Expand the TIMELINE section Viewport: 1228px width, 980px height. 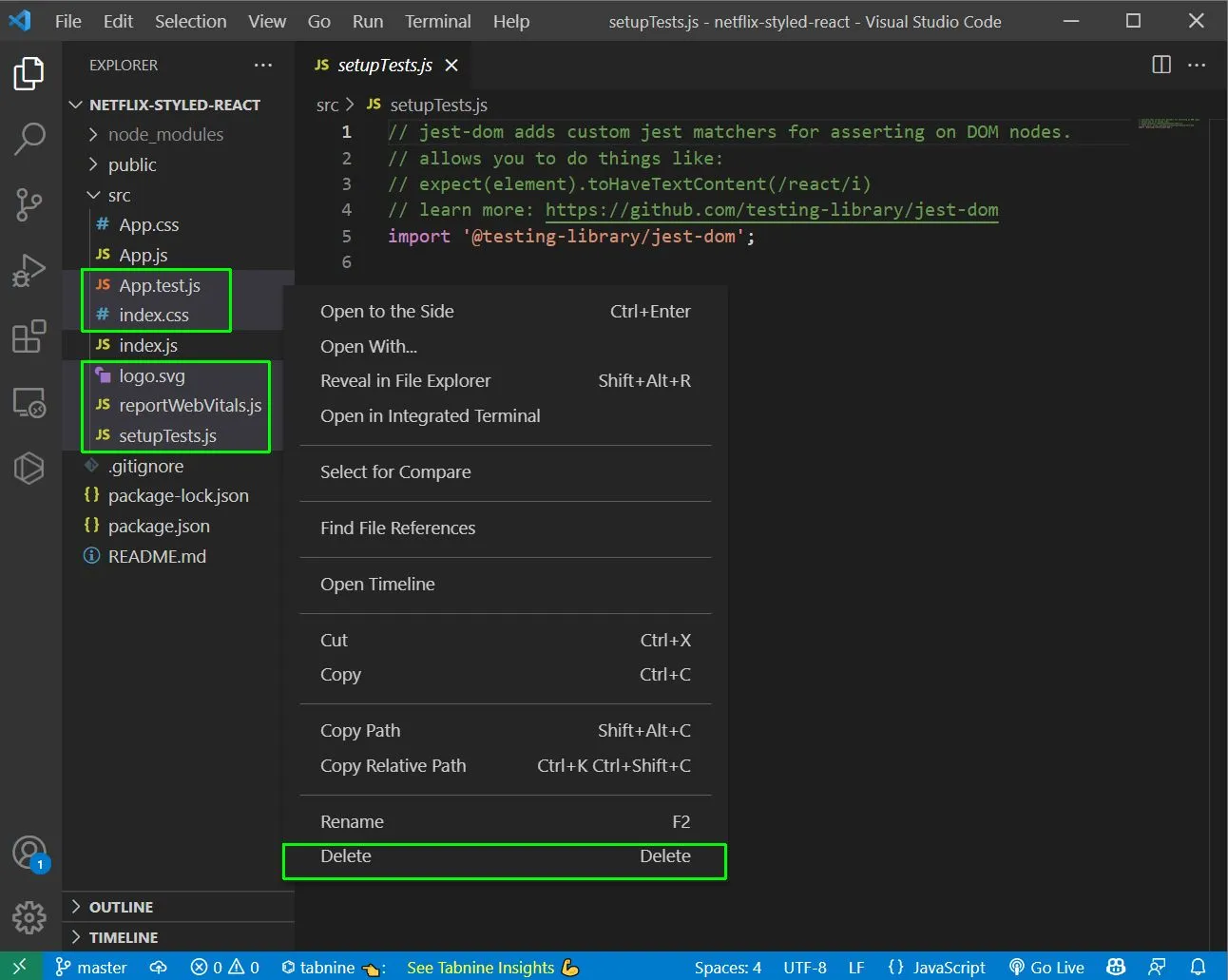coord(124,937)
